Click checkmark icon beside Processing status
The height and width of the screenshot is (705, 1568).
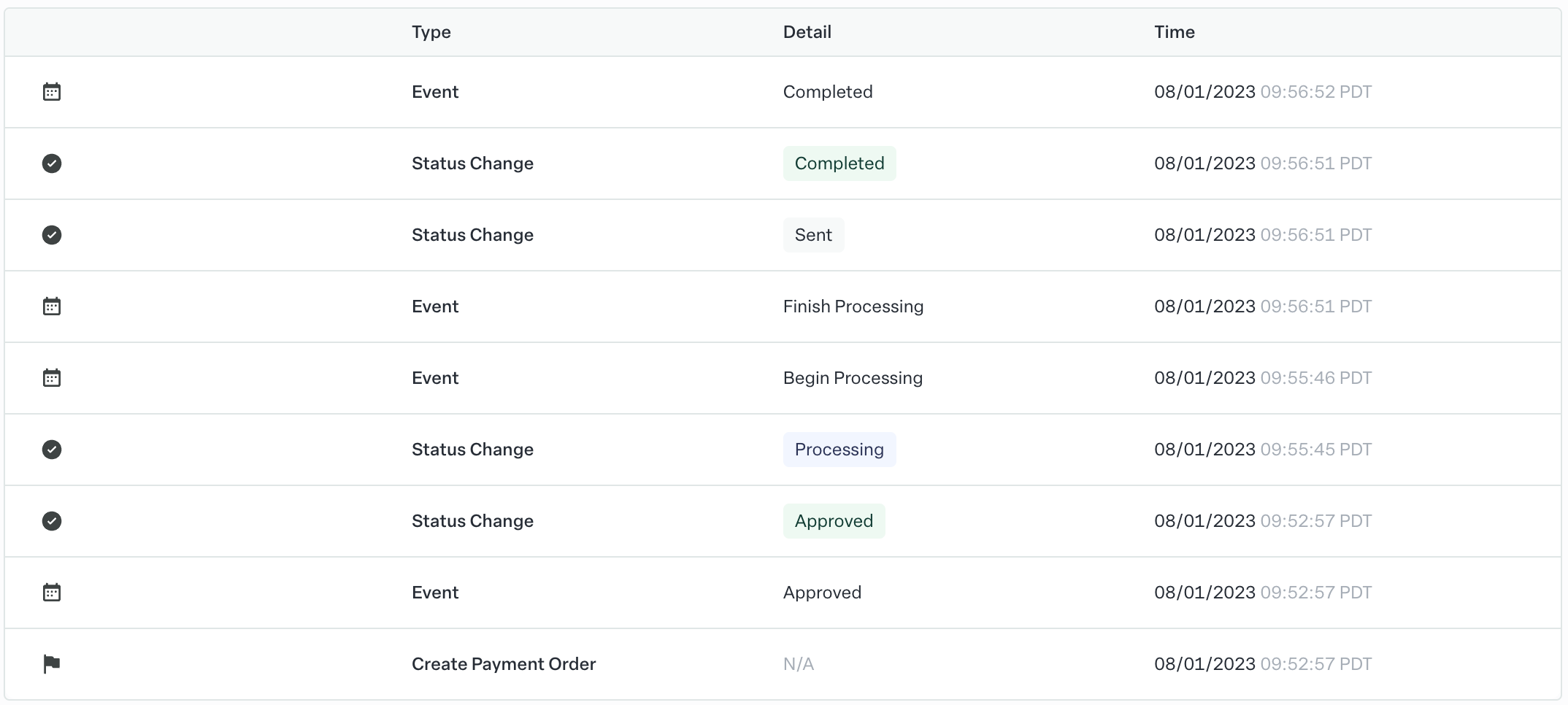coord(52,450)
